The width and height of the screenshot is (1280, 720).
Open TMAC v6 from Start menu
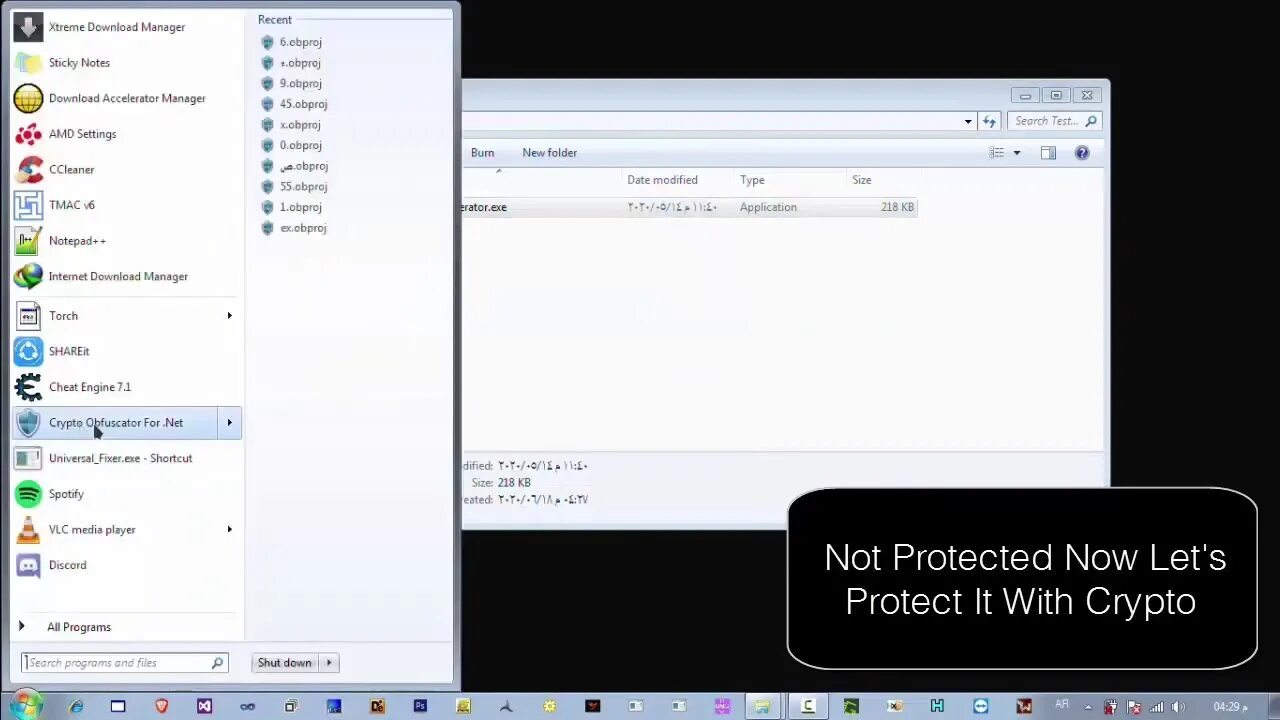click(126, 205)
